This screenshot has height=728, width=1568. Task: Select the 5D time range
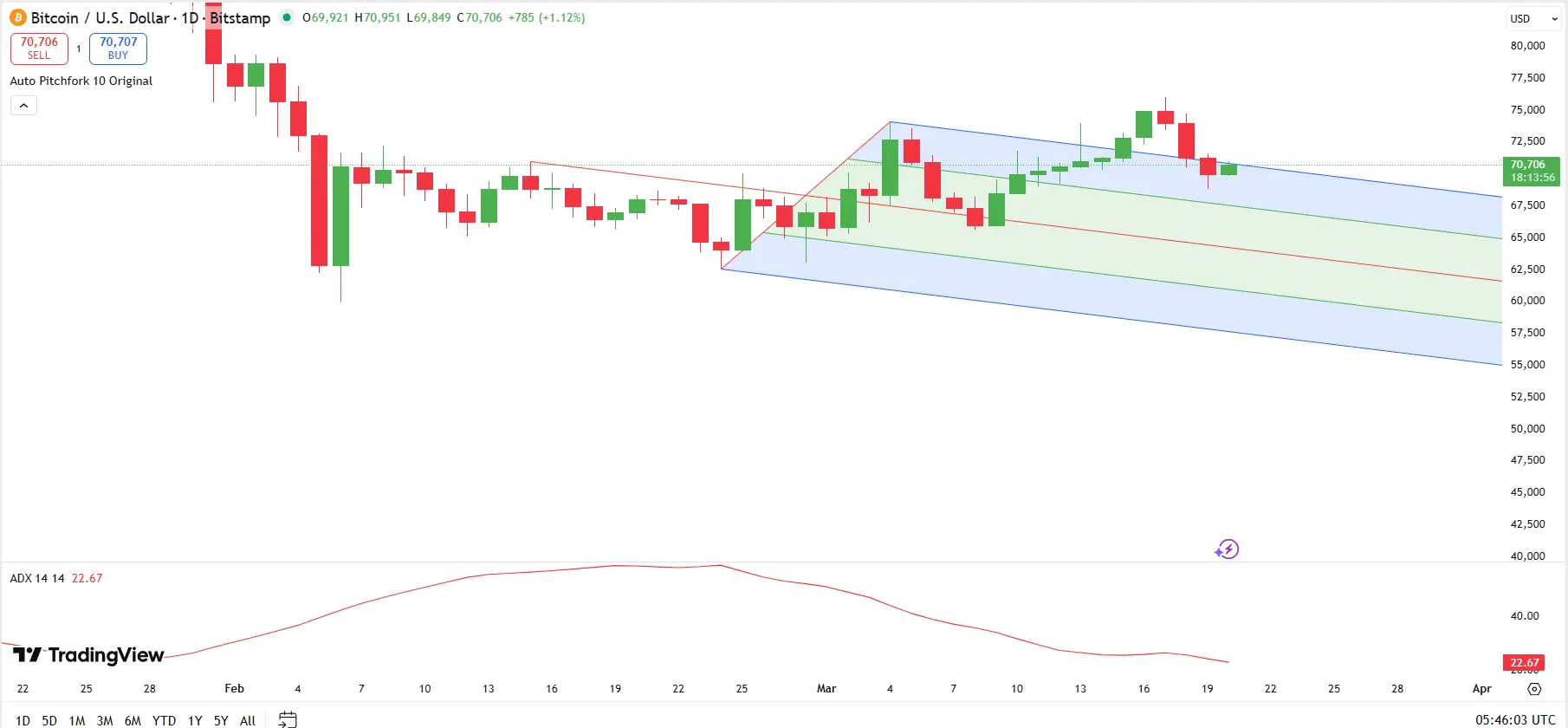(x=49, y=720)
